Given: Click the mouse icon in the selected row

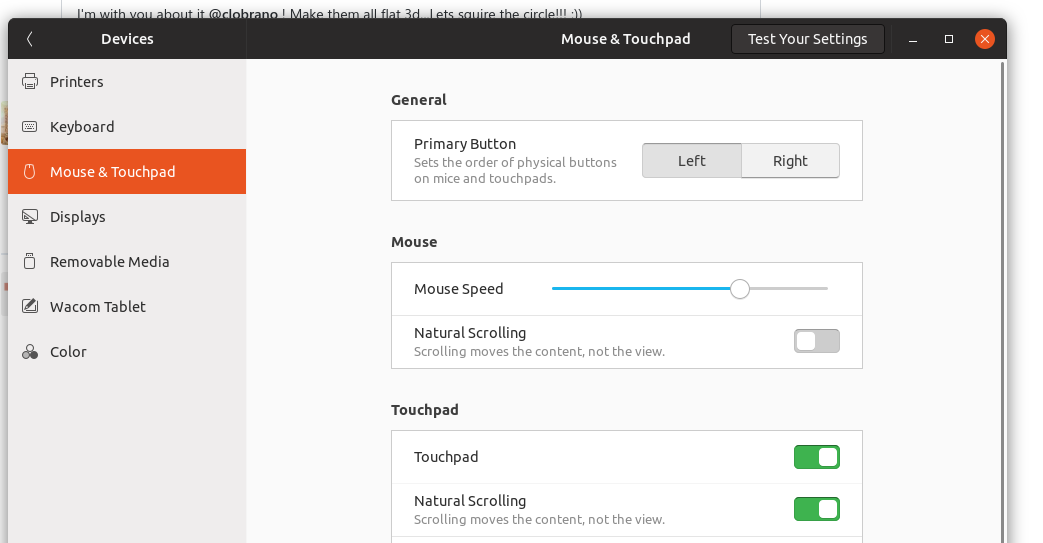Looking at the screenshot, I should pyautogui.click(x=30, y=172).
